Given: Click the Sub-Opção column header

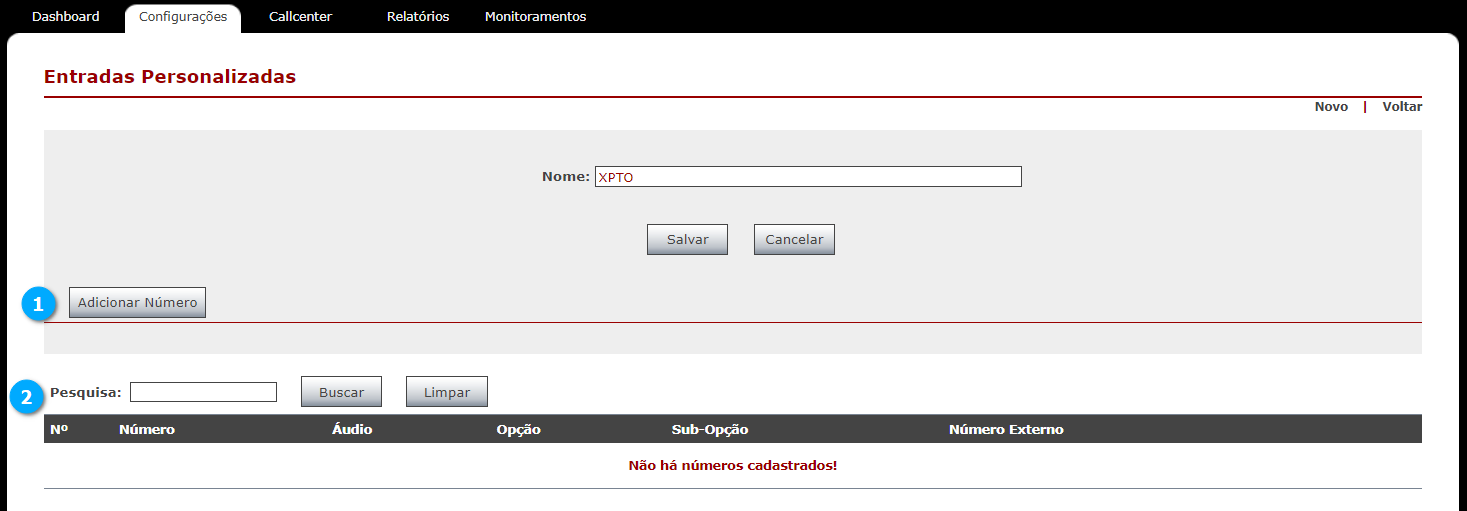Looking at the screenshot, I should point(710,430).
